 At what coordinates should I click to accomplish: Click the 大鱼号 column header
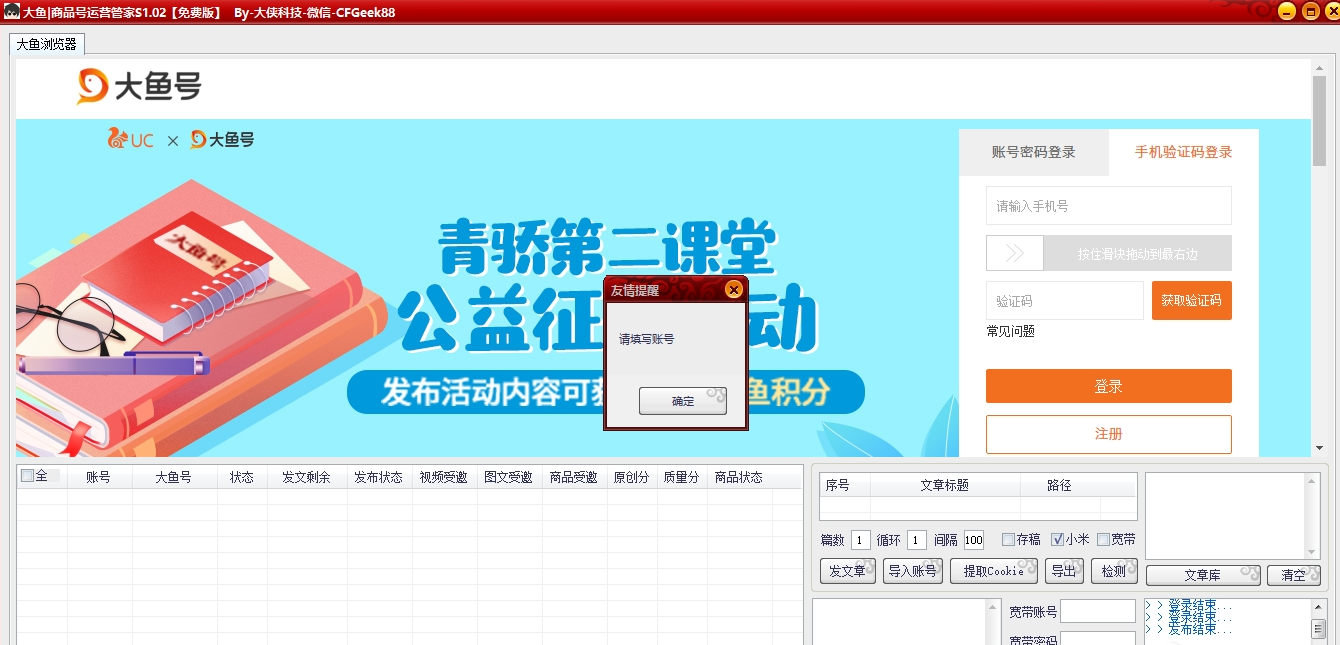[x=174, y=478]
